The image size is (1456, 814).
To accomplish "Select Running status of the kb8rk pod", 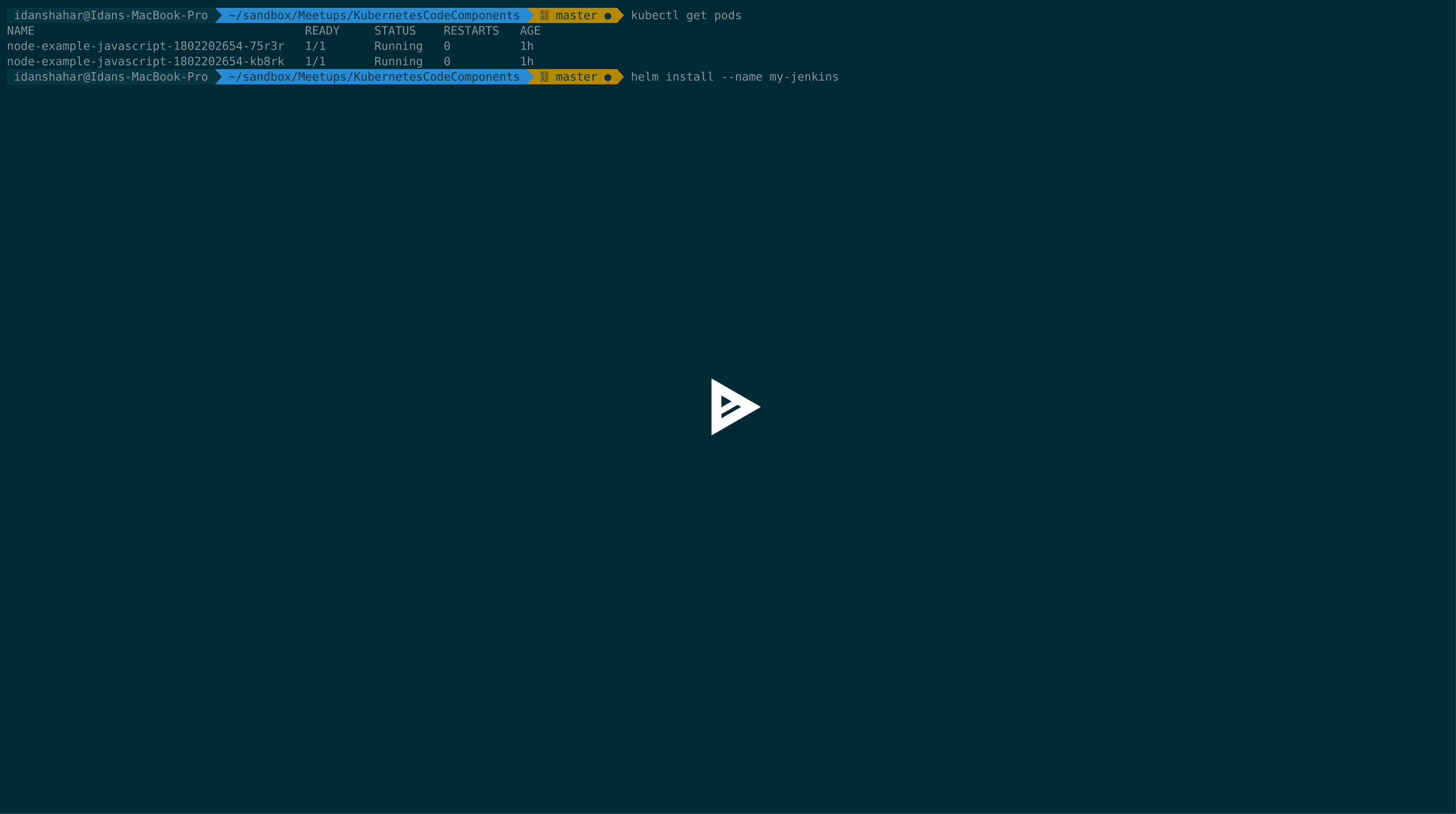I will tap(398, 62).
